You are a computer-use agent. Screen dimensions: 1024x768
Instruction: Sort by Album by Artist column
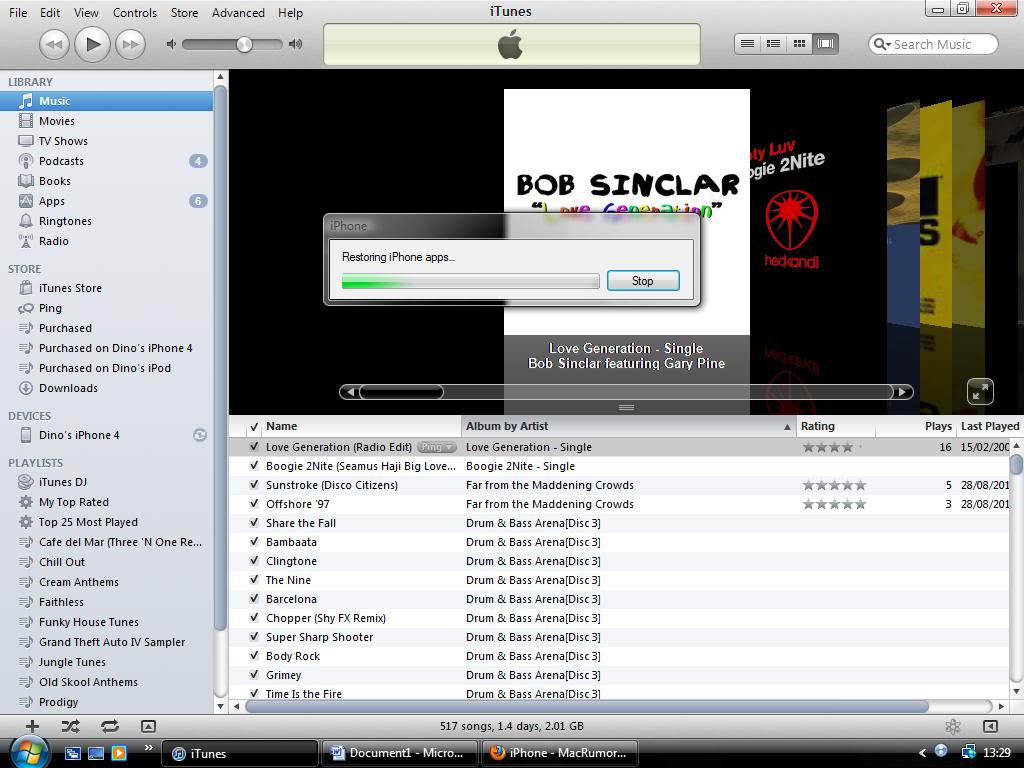coord(628,426)
